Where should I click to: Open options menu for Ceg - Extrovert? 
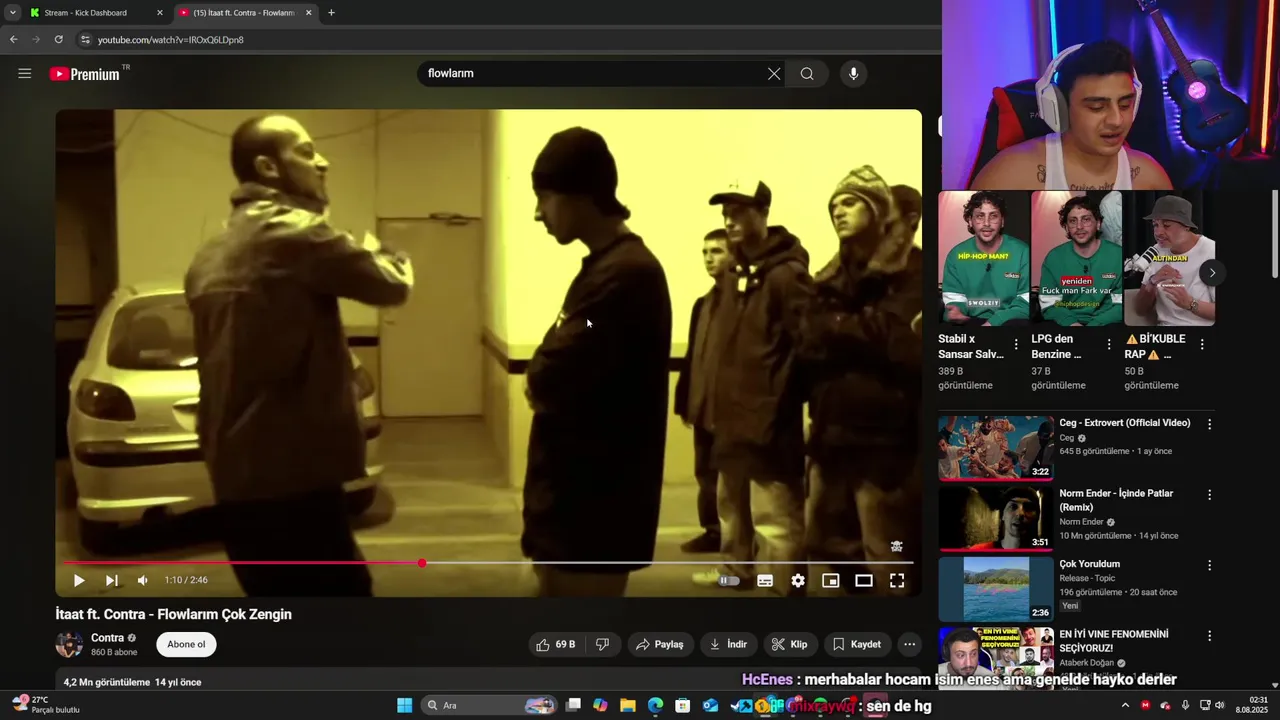pyautogui.click(x=1209, y=424)
